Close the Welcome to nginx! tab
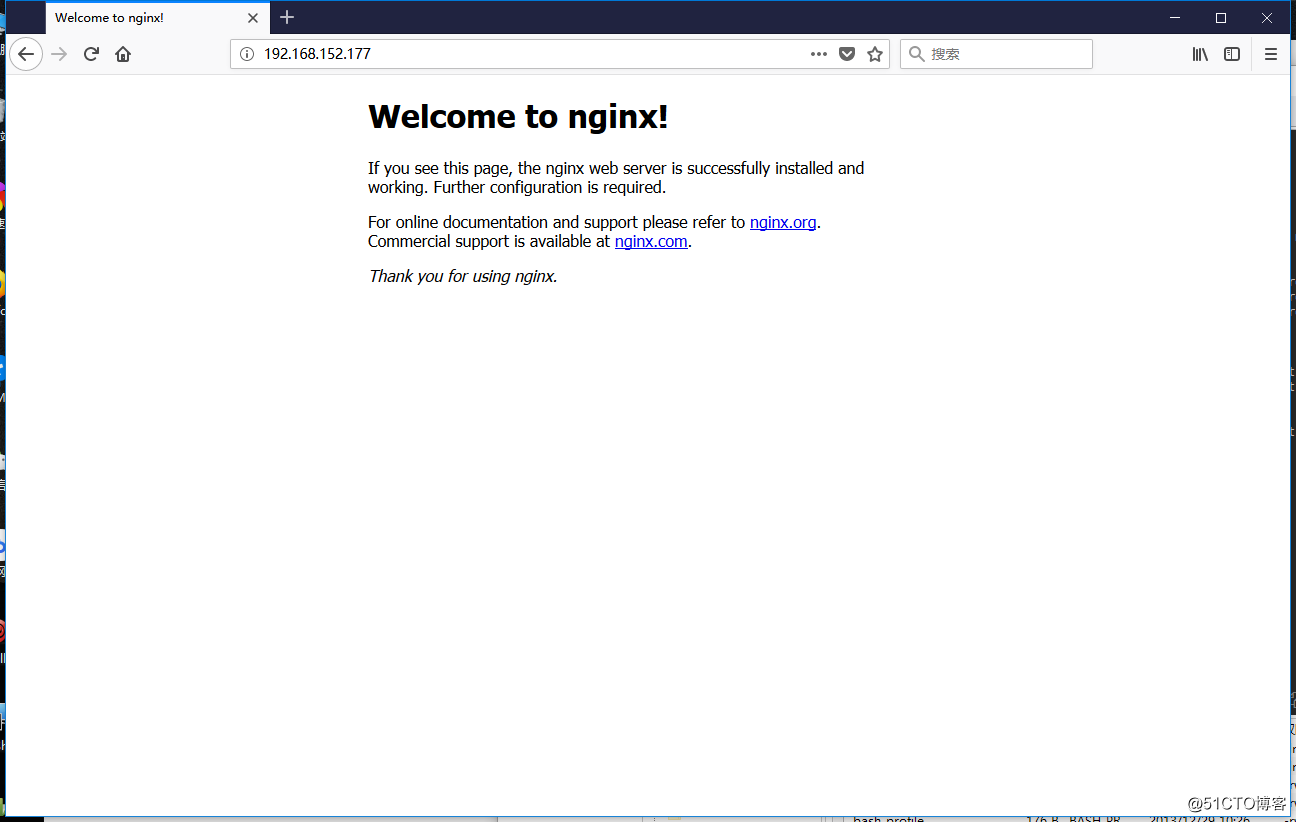The image size is (1296, 822). [253, 18]
